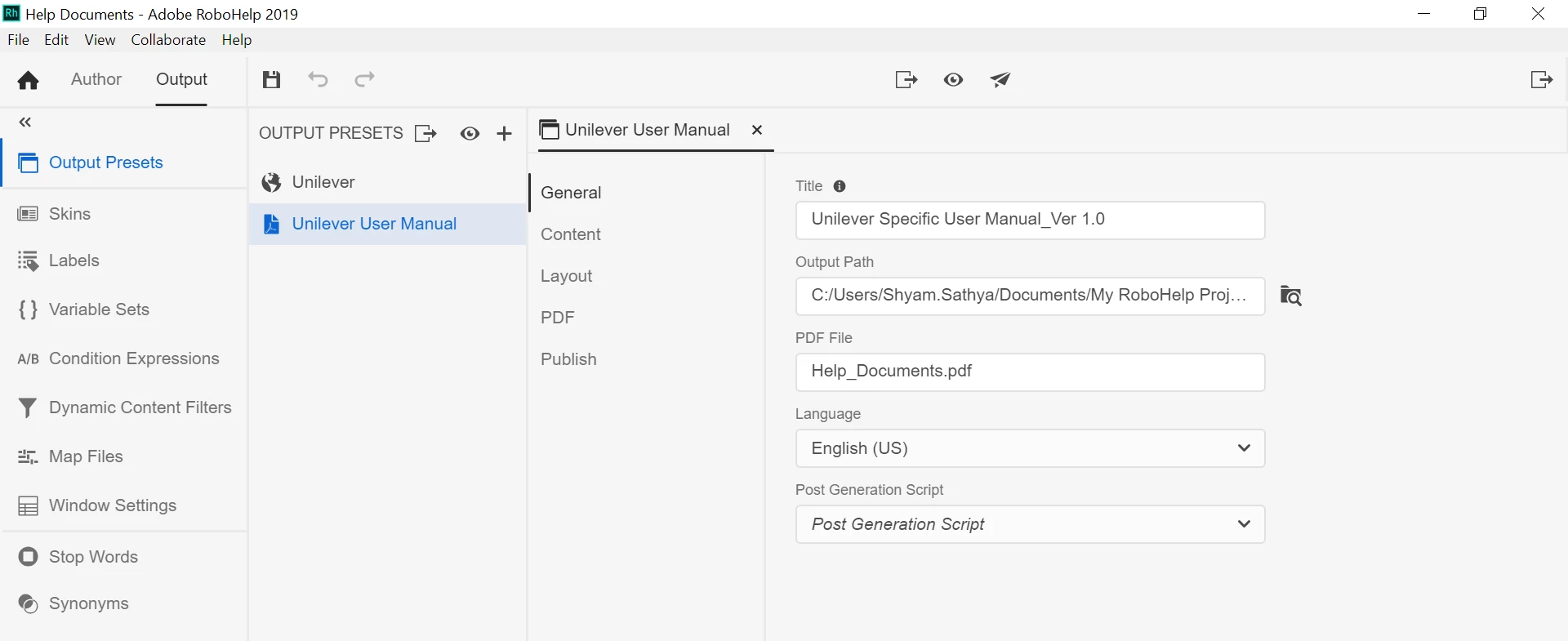Open Condition Expressions section
Screen dimensions: 1568x641
point(124,358)
